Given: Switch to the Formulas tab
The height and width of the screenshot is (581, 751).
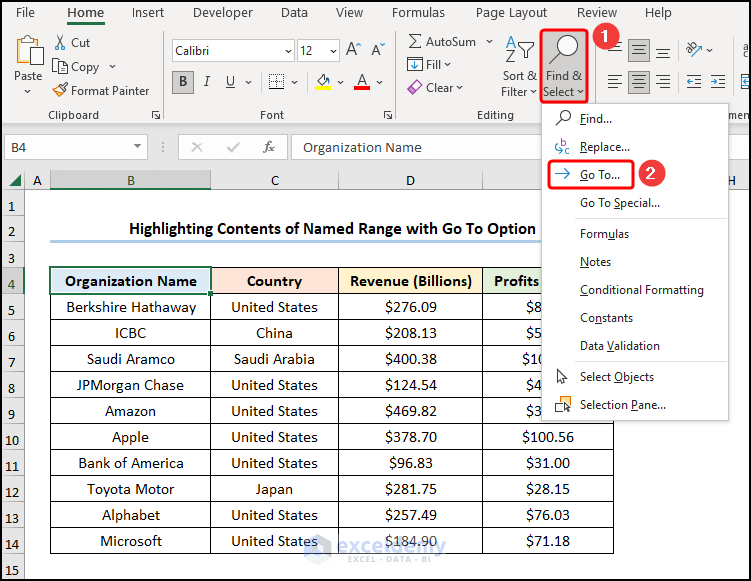Looking at the screenshot, I should pos(418,13).
